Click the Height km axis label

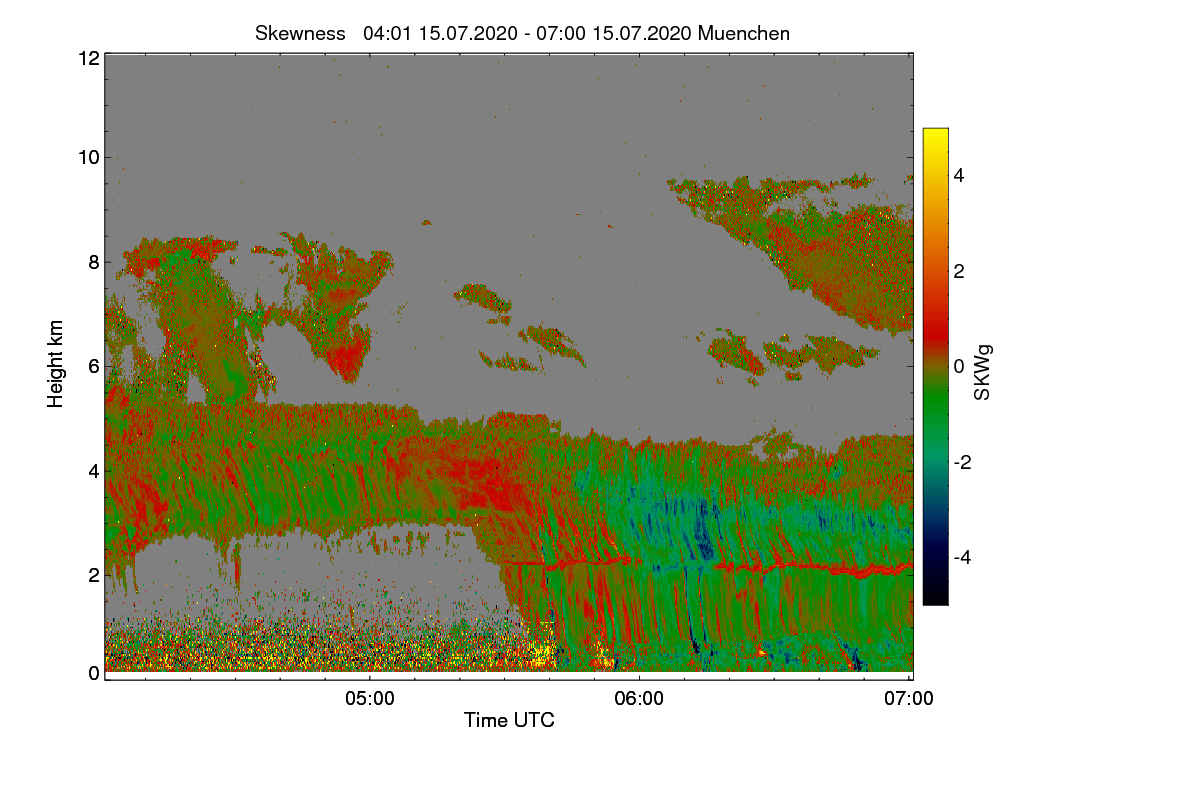56,364
